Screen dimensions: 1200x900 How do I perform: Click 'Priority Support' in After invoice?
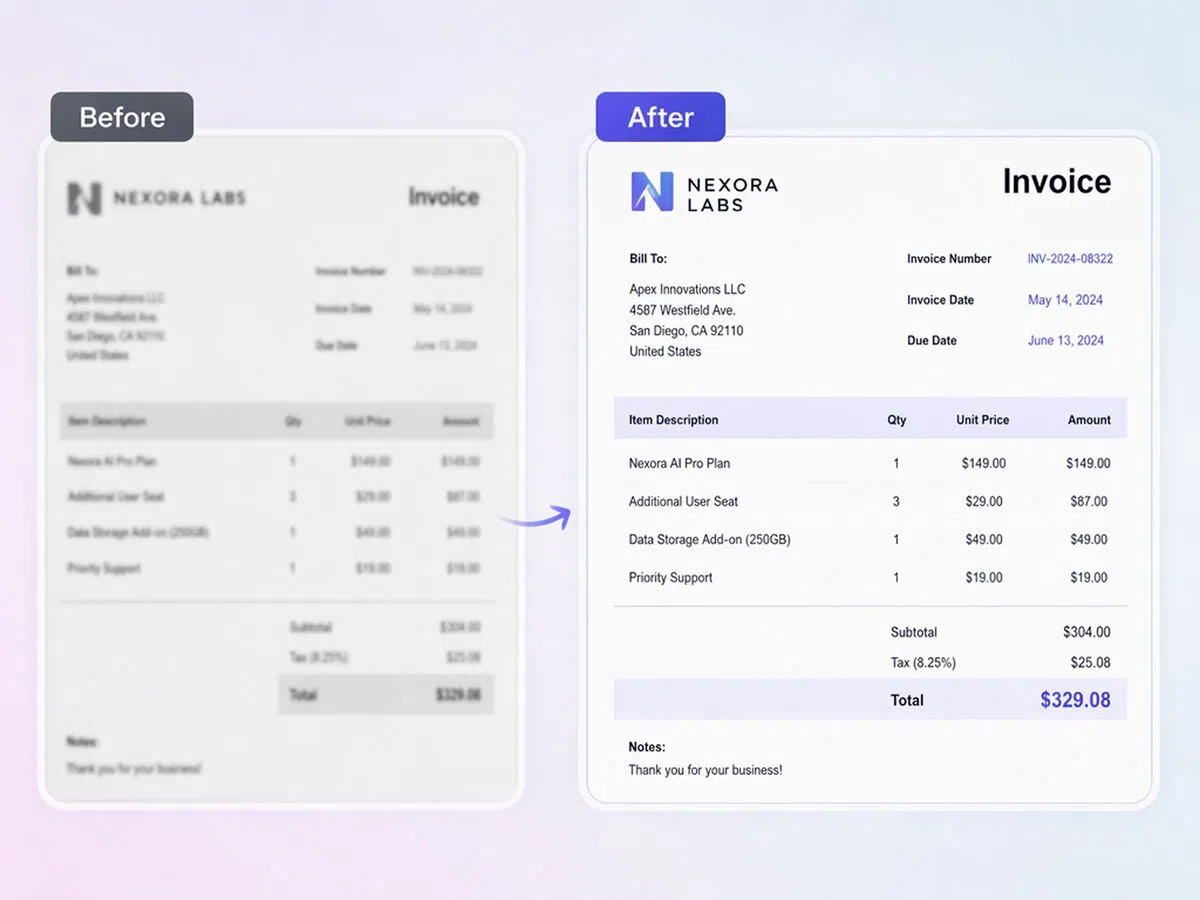click(x=670, y=578)
